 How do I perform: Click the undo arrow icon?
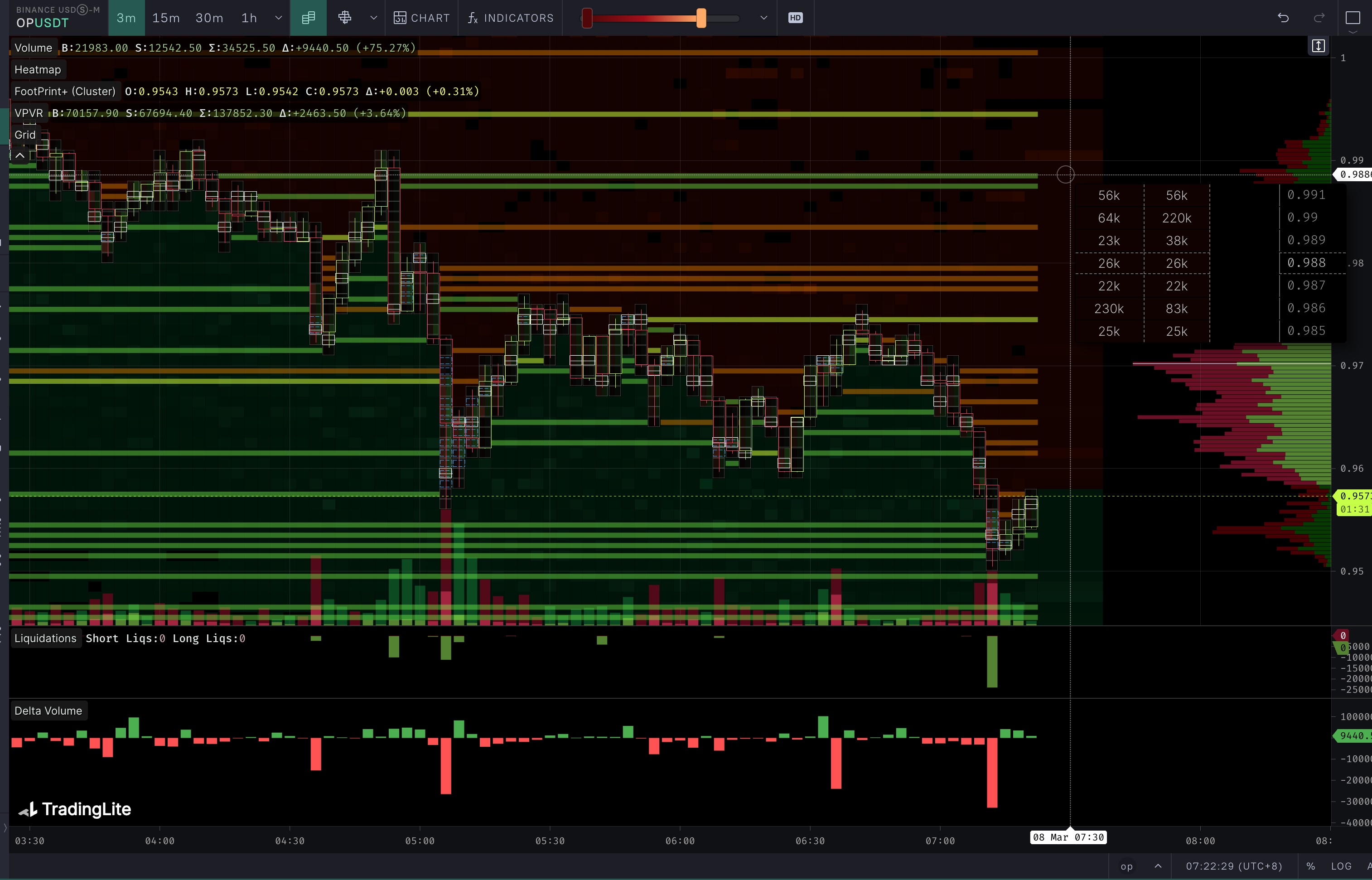tap(1283, 18)
